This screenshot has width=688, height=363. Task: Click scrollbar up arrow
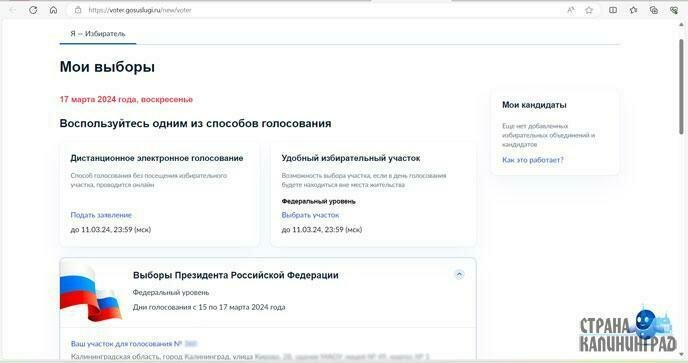tap(681, 25)
